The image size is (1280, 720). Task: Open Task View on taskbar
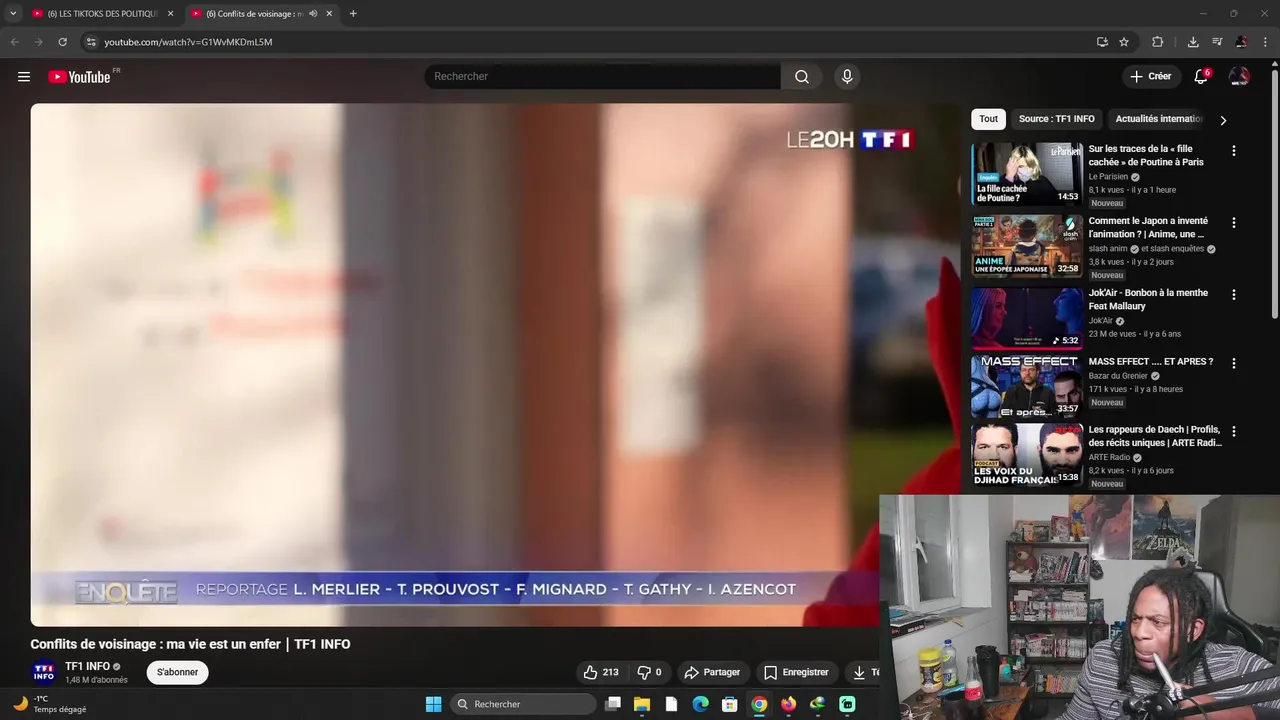pyautogui.click(x=613, y=704)
